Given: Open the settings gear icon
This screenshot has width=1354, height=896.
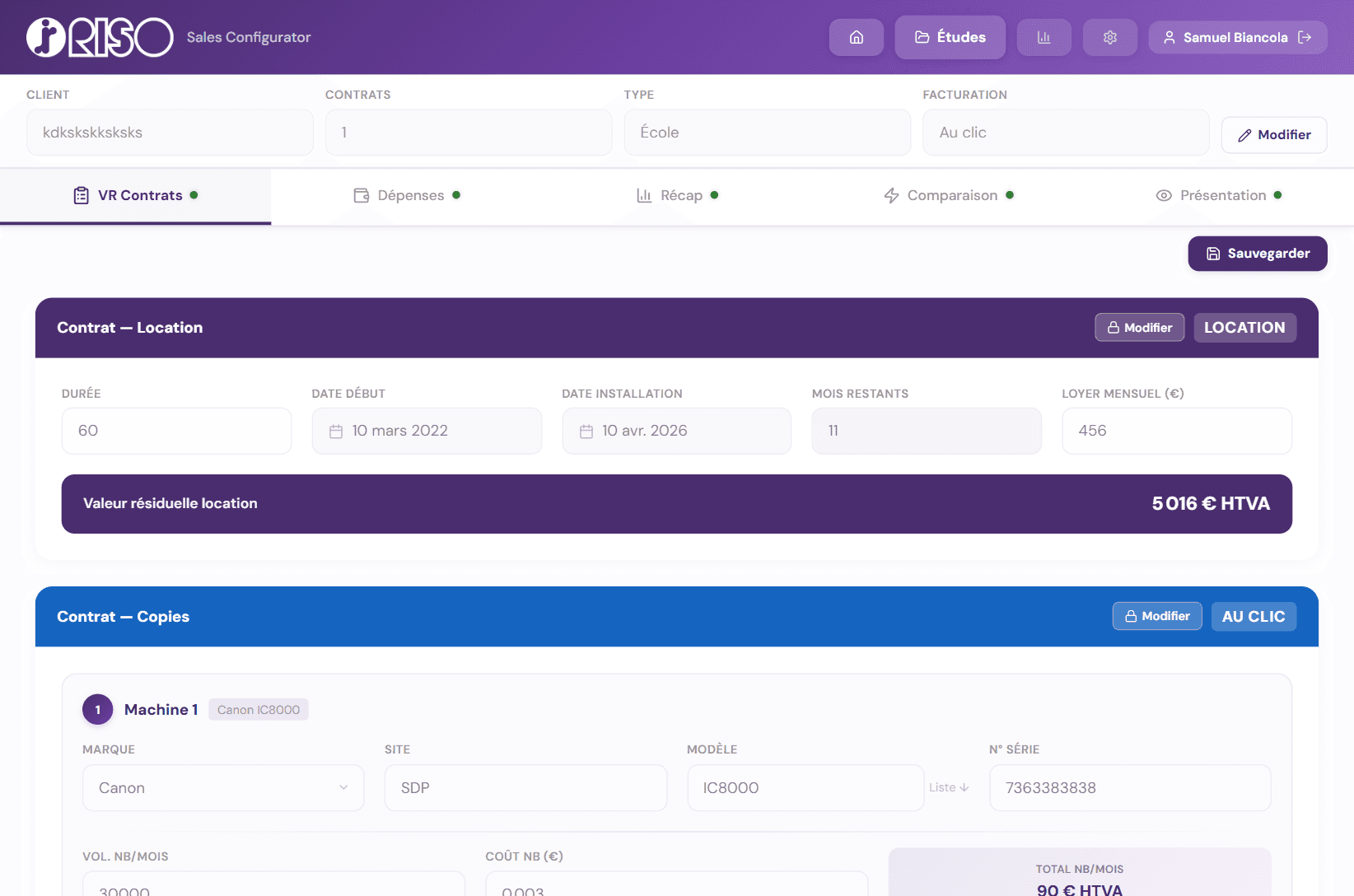Looking at the screenshot, I should 1109,37.
